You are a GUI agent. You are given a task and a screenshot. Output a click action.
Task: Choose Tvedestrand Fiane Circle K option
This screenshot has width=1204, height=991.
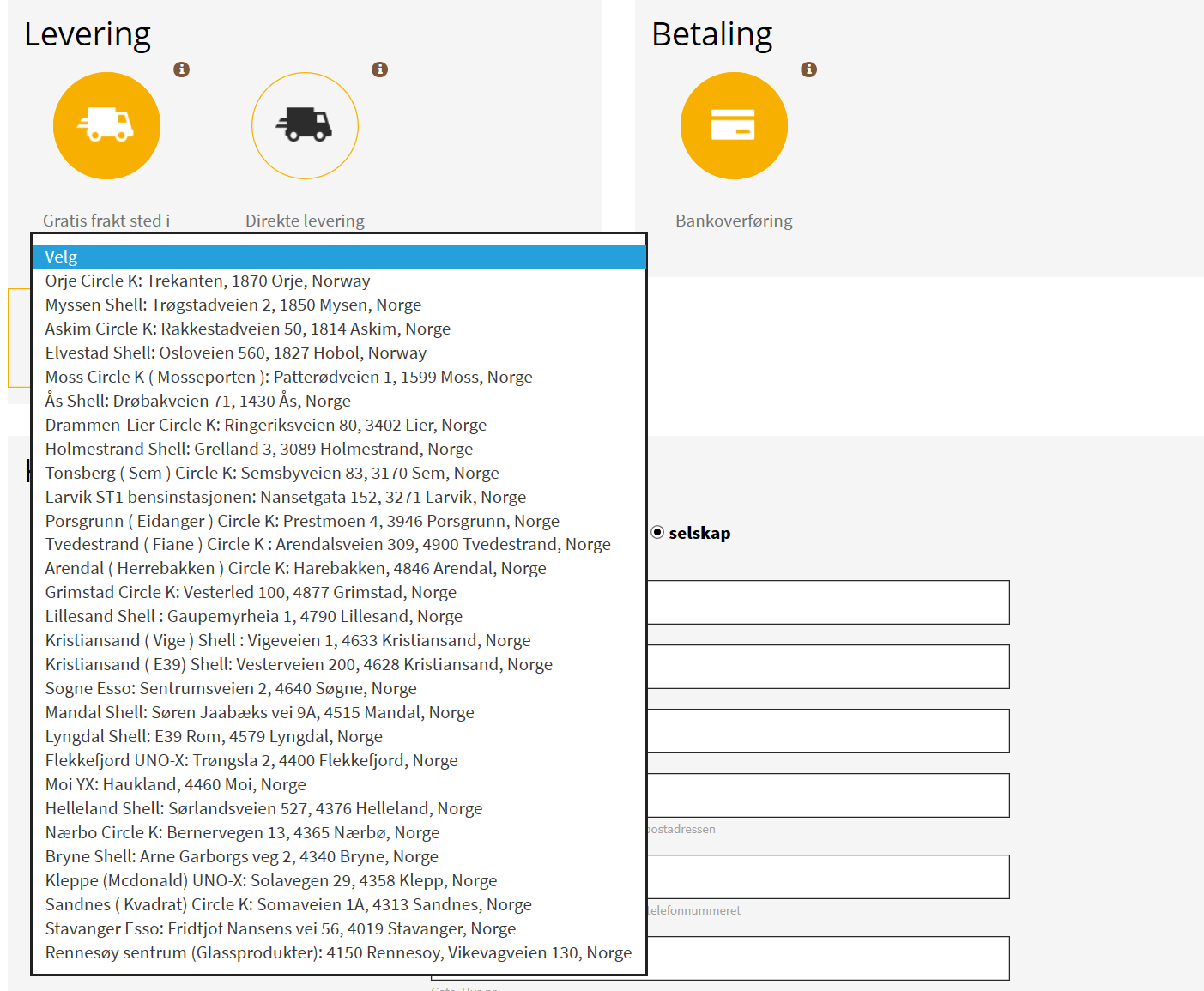coord(339,544)
